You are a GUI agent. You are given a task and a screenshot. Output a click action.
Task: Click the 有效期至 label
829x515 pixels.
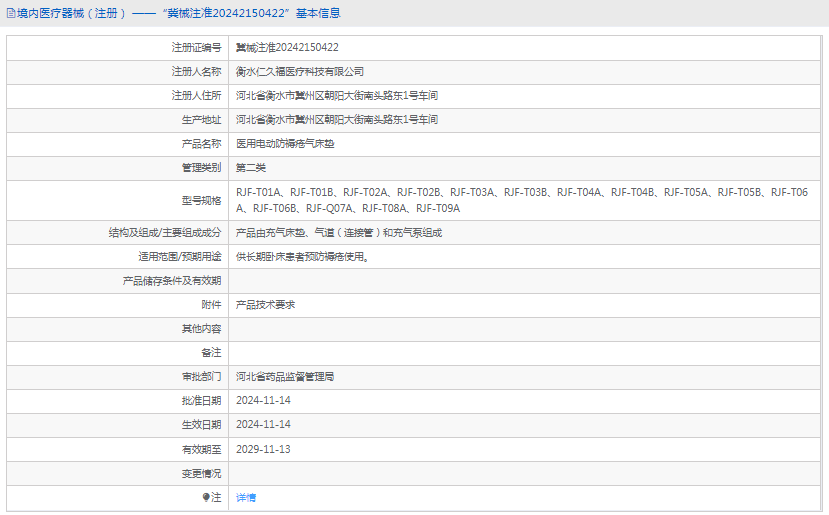(201, 449)
